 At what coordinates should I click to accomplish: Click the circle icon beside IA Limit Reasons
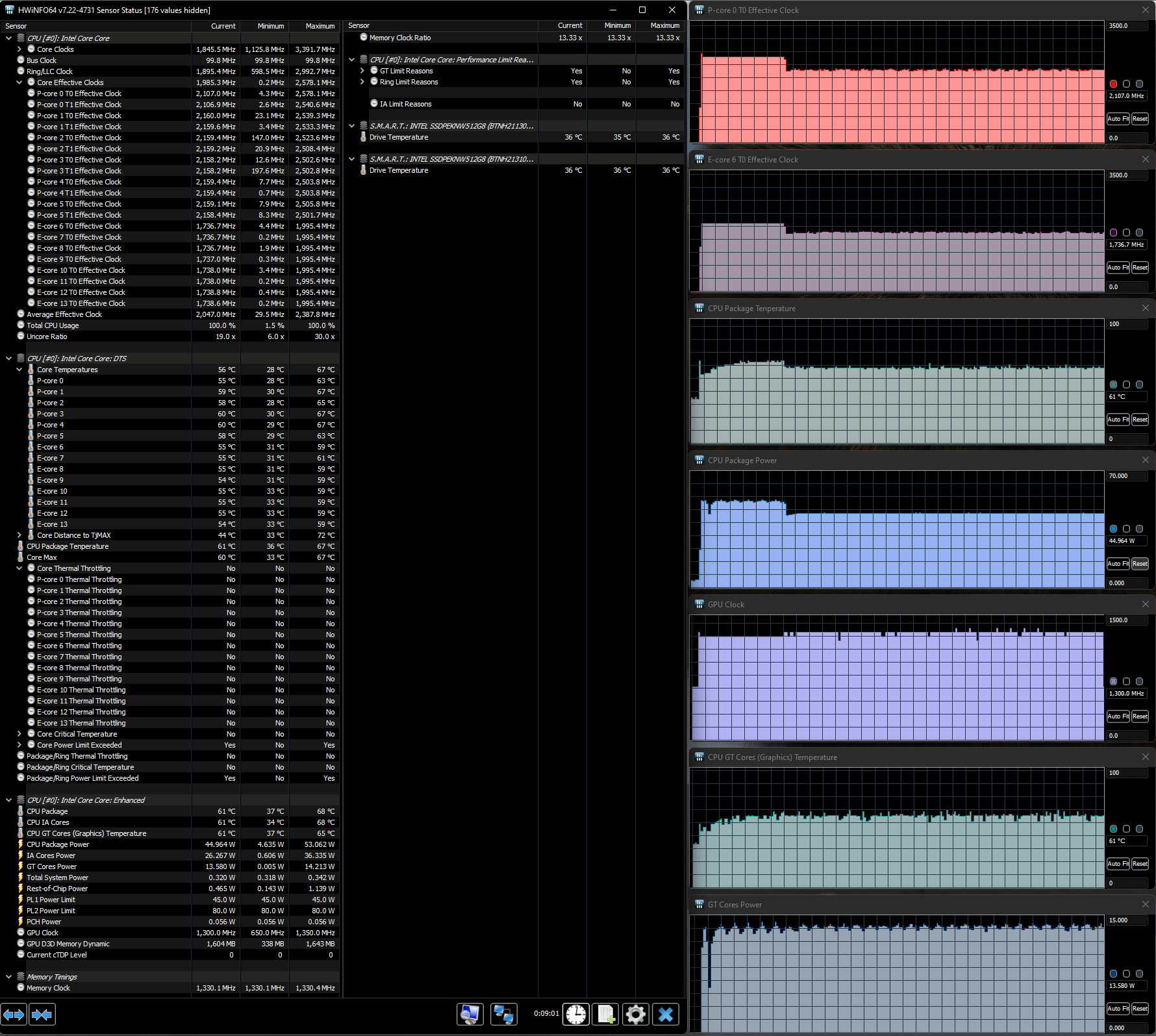[374, 104]
